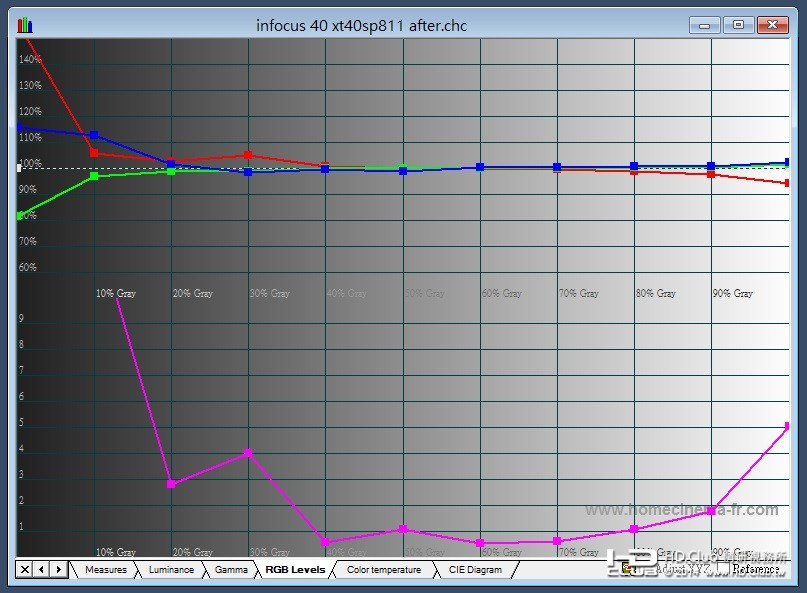Open the Measures tab

[106, 570]
